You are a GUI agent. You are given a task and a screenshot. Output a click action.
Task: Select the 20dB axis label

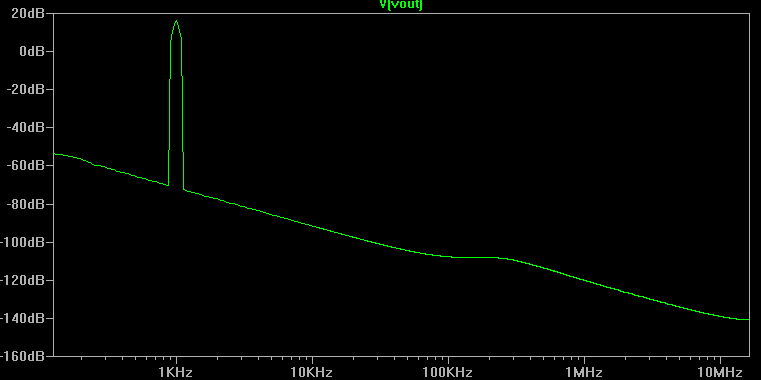27,13
